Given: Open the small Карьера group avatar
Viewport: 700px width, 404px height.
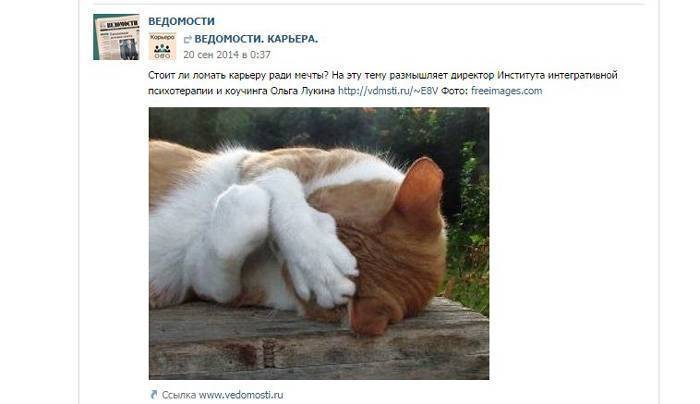Looking at the screenshot, I should tap(162, 46).
